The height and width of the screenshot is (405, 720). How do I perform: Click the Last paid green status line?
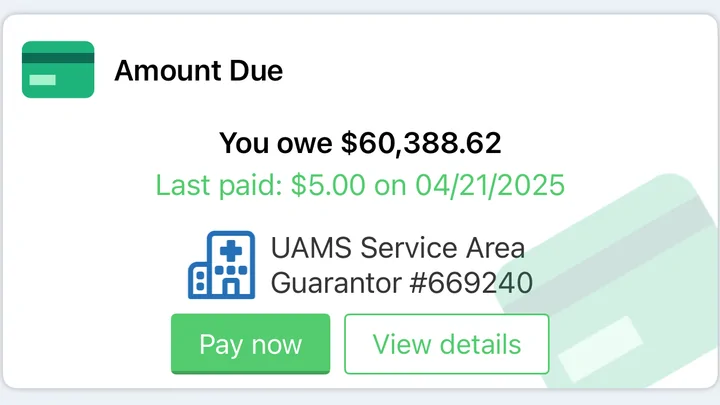(x=360, y=185)
